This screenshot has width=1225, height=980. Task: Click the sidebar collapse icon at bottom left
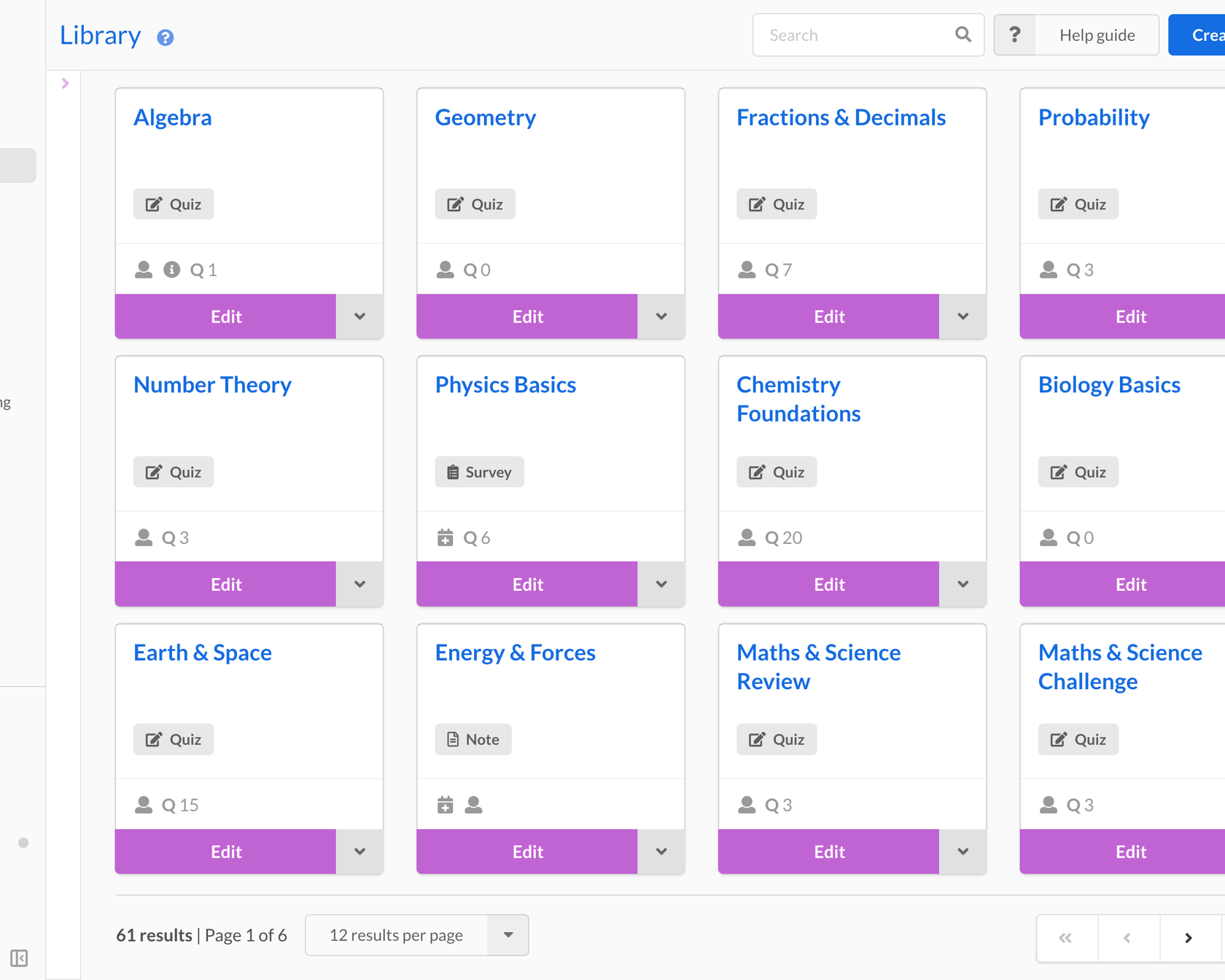[19, 958]
